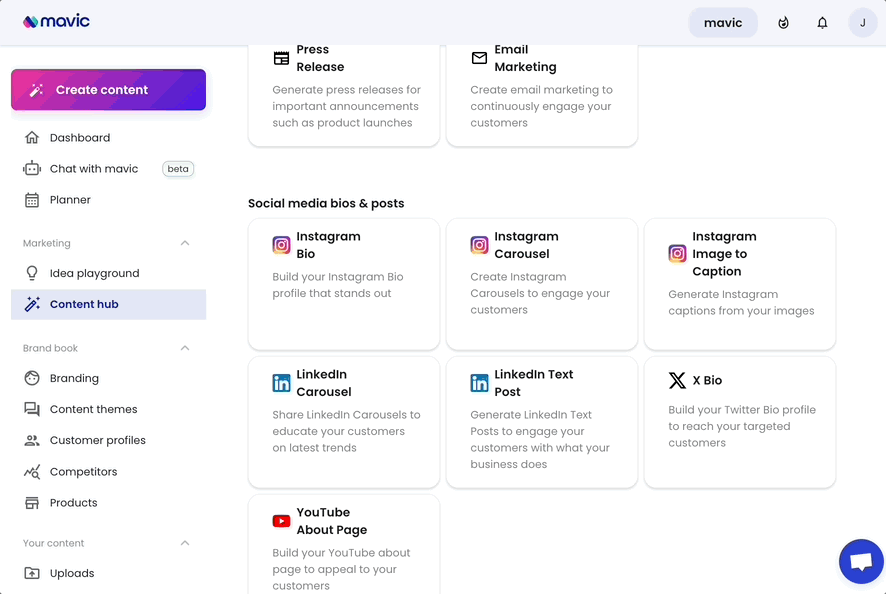The height and width of the screenshot is (594, 886).
Task: Click the envelope icon on Email Marketing
Action: click(479, 58)
